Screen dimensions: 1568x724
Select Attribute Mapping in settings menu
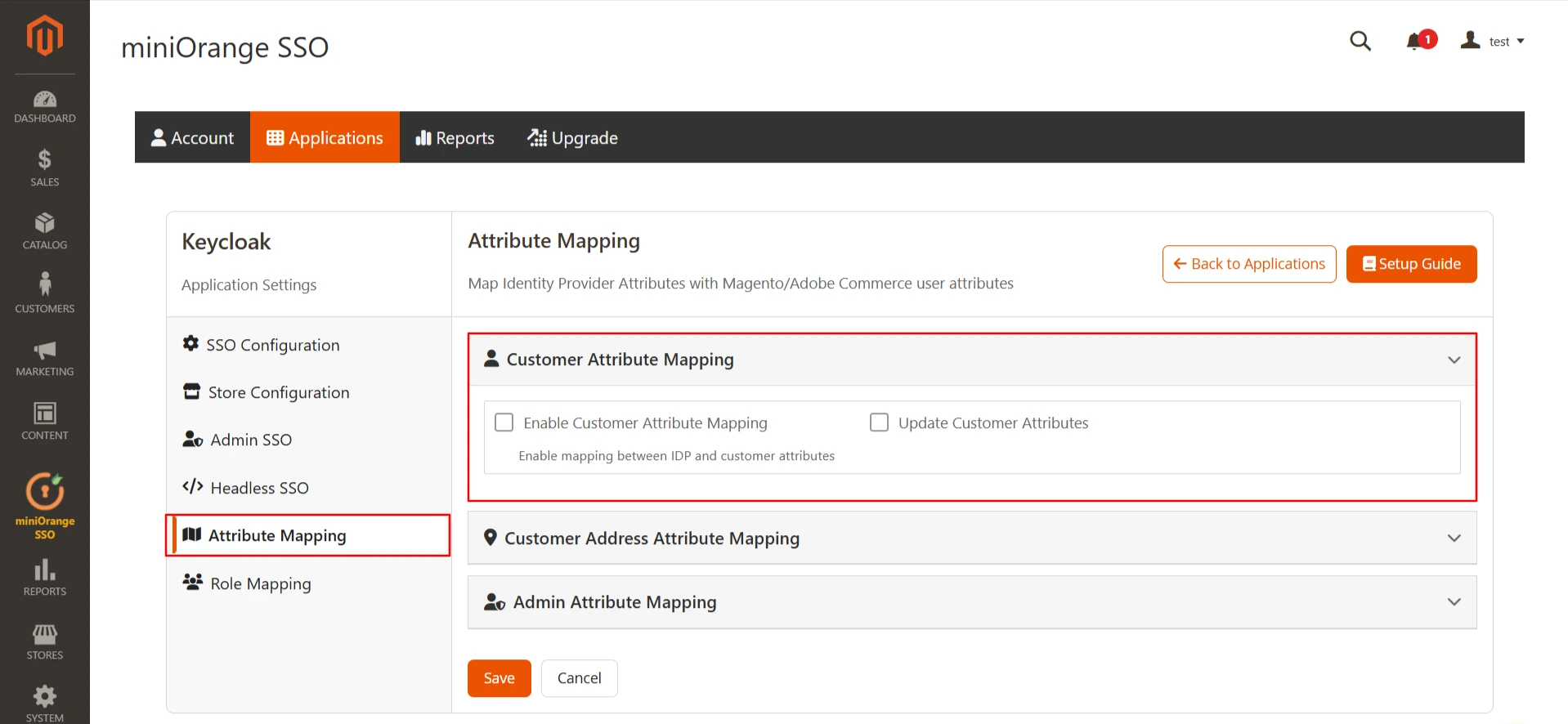[x=308, y=535]
